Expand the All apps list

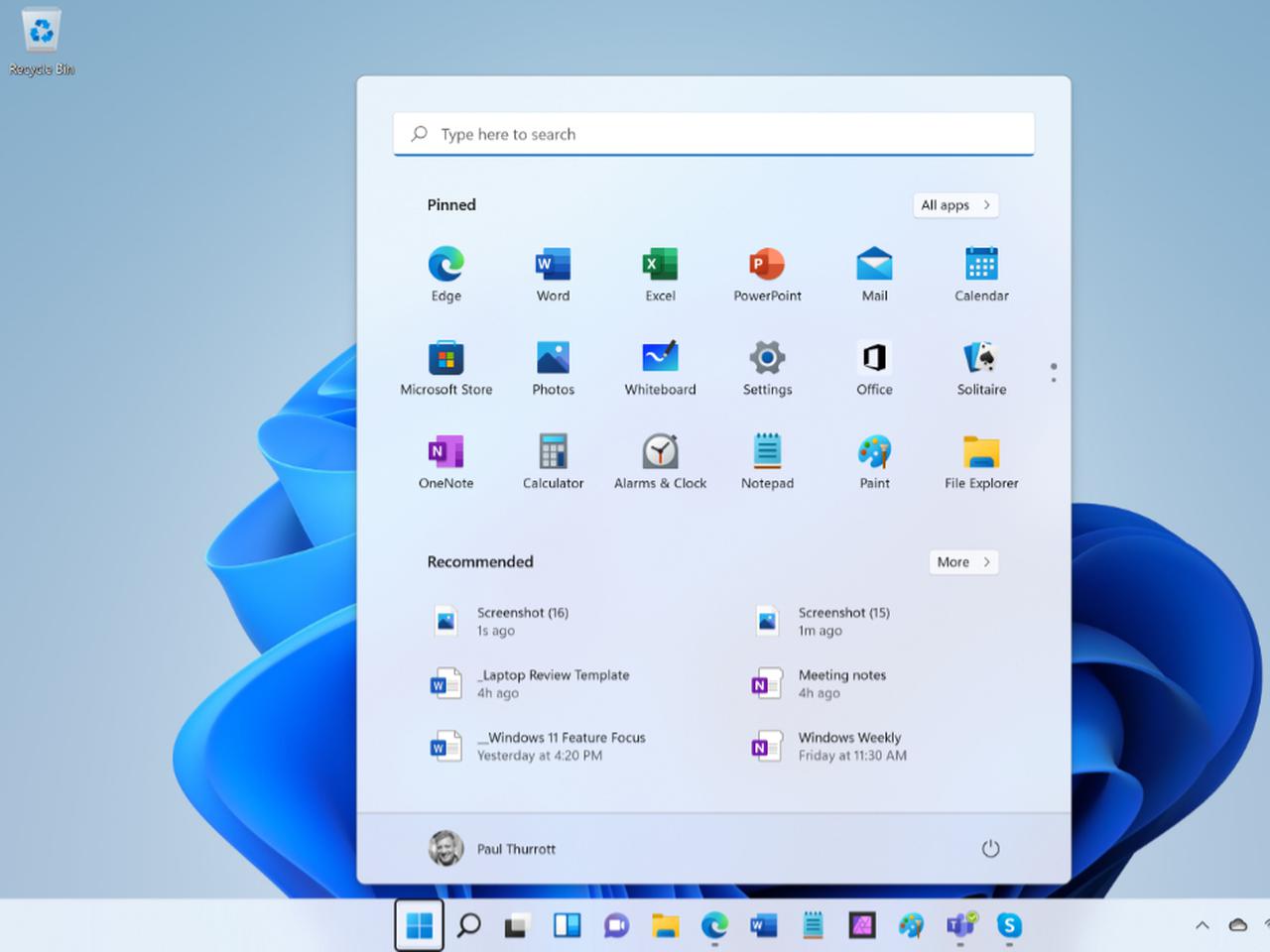coord(955,205)
